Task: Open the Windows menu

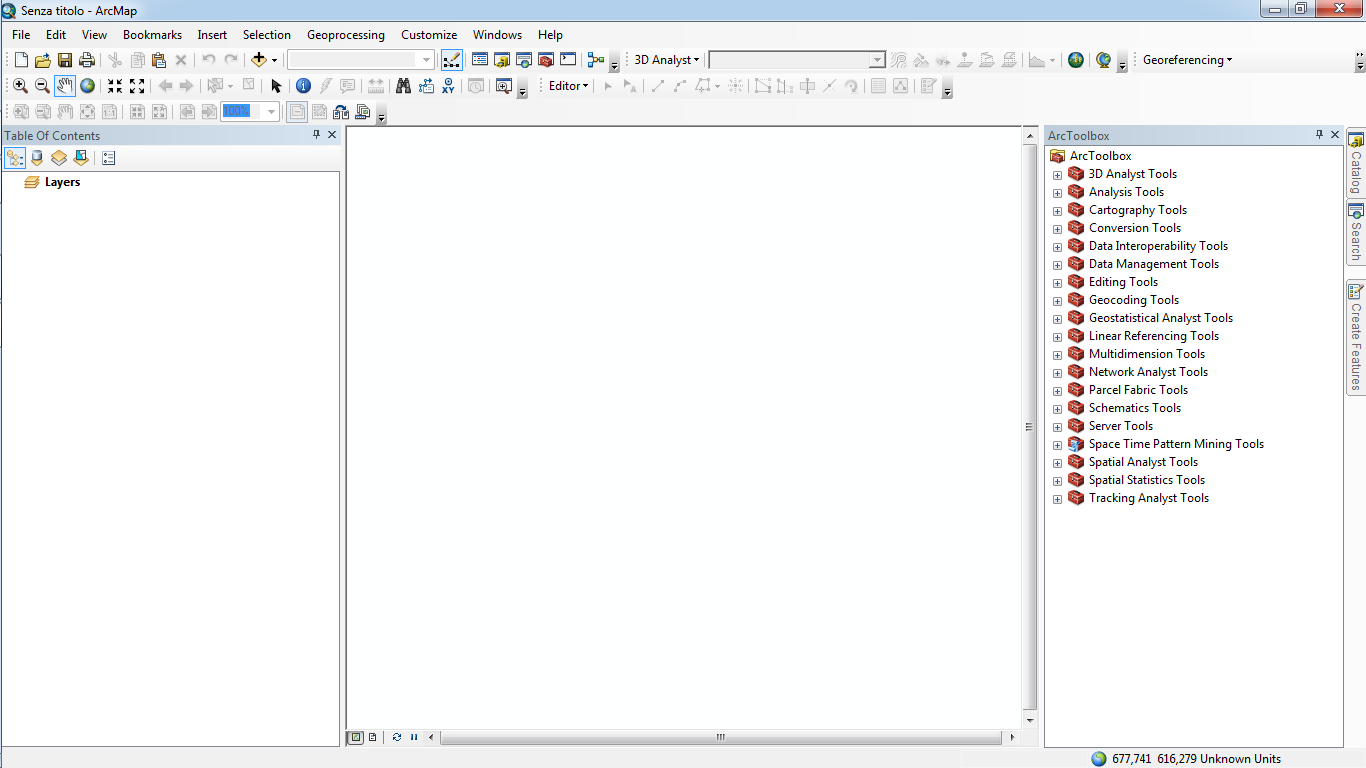Action: click(497, 35)
